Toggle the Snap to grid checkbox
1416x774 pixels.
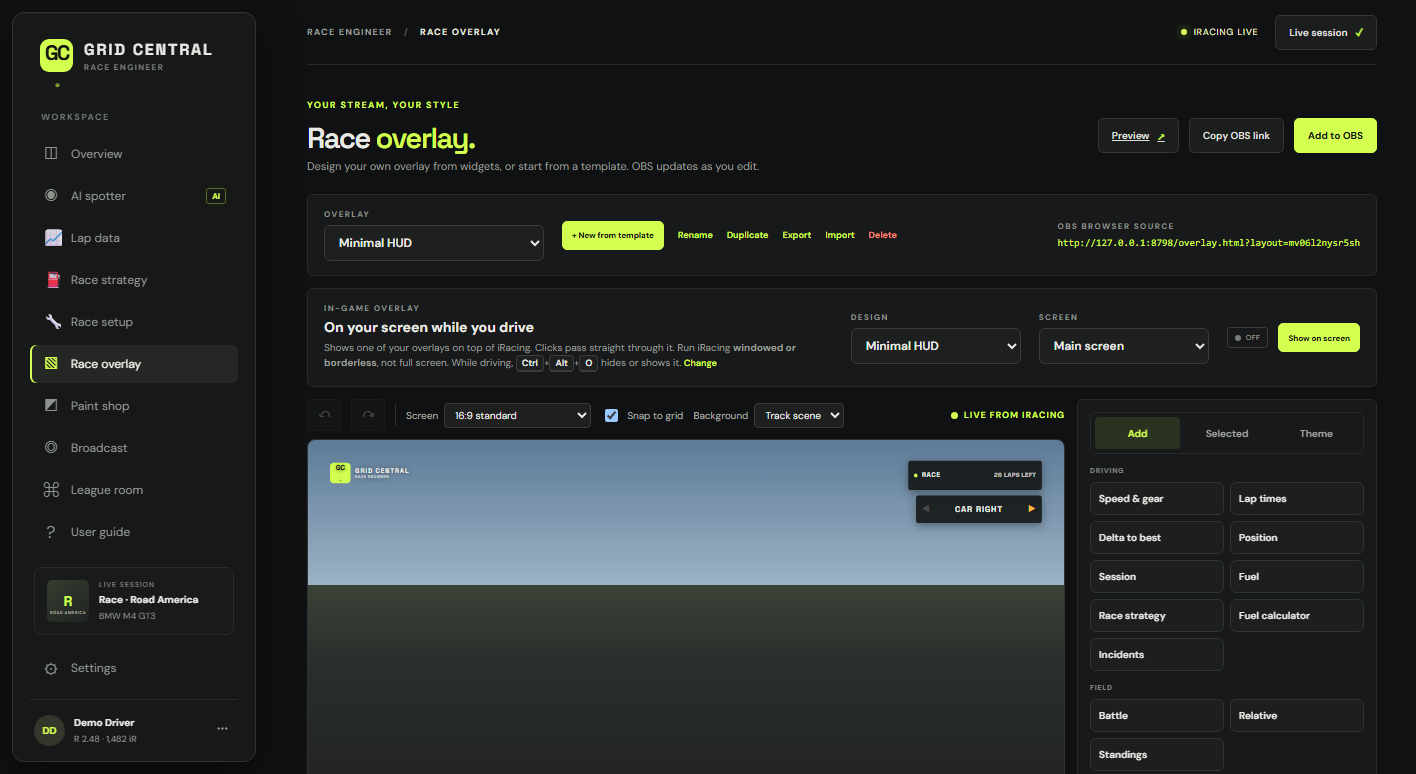[x=612, y=415]
